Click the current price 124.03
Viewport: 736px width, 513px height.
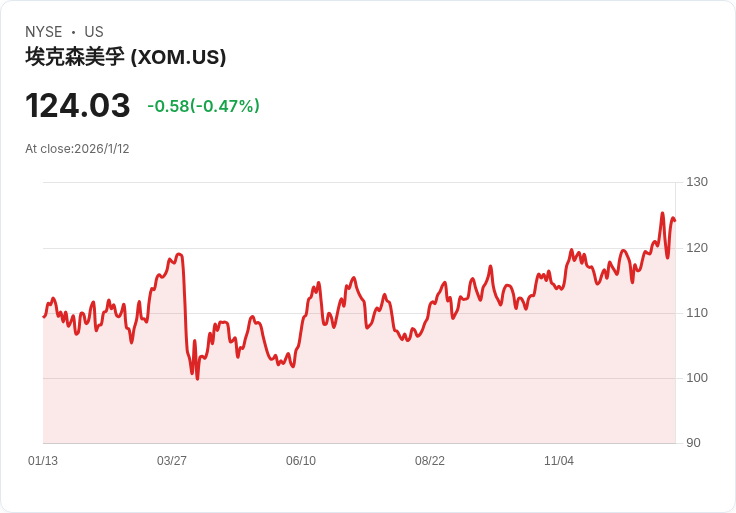coord(78,106)
